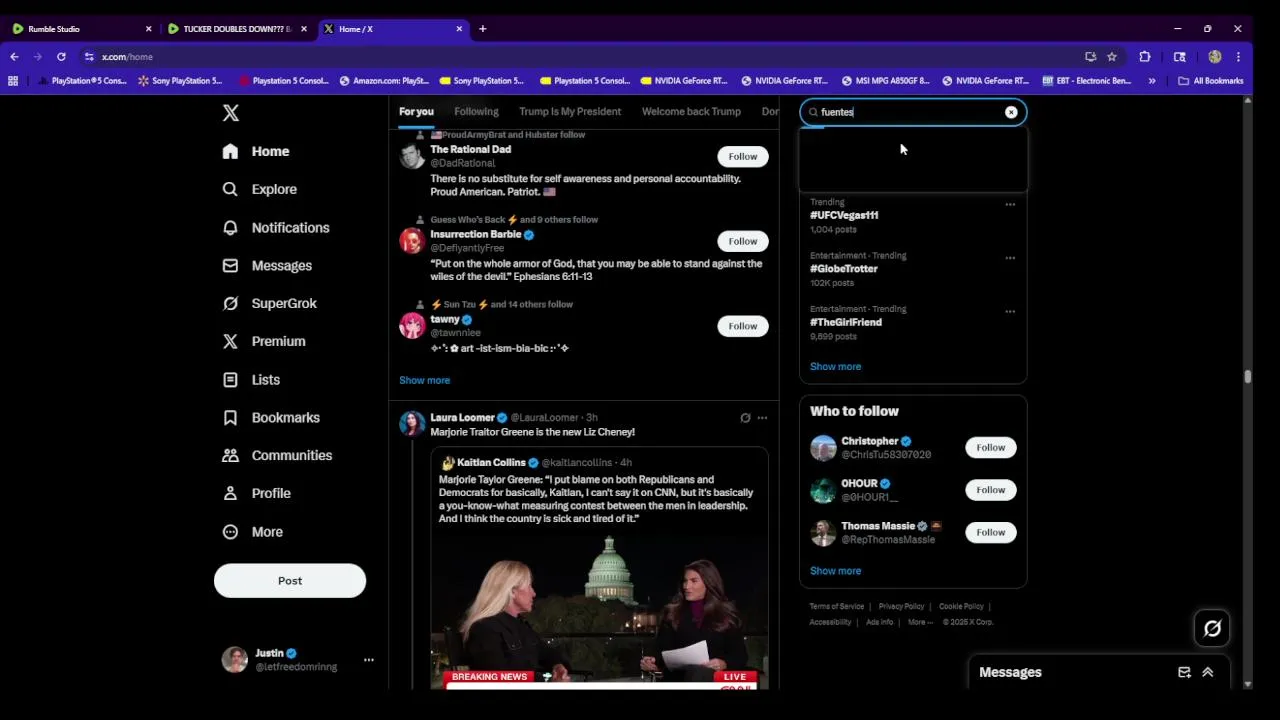Screen dimensions: 1280x720
Task: Open Grok floating button
Action: pyautogui.click(x=1212, y=628)
